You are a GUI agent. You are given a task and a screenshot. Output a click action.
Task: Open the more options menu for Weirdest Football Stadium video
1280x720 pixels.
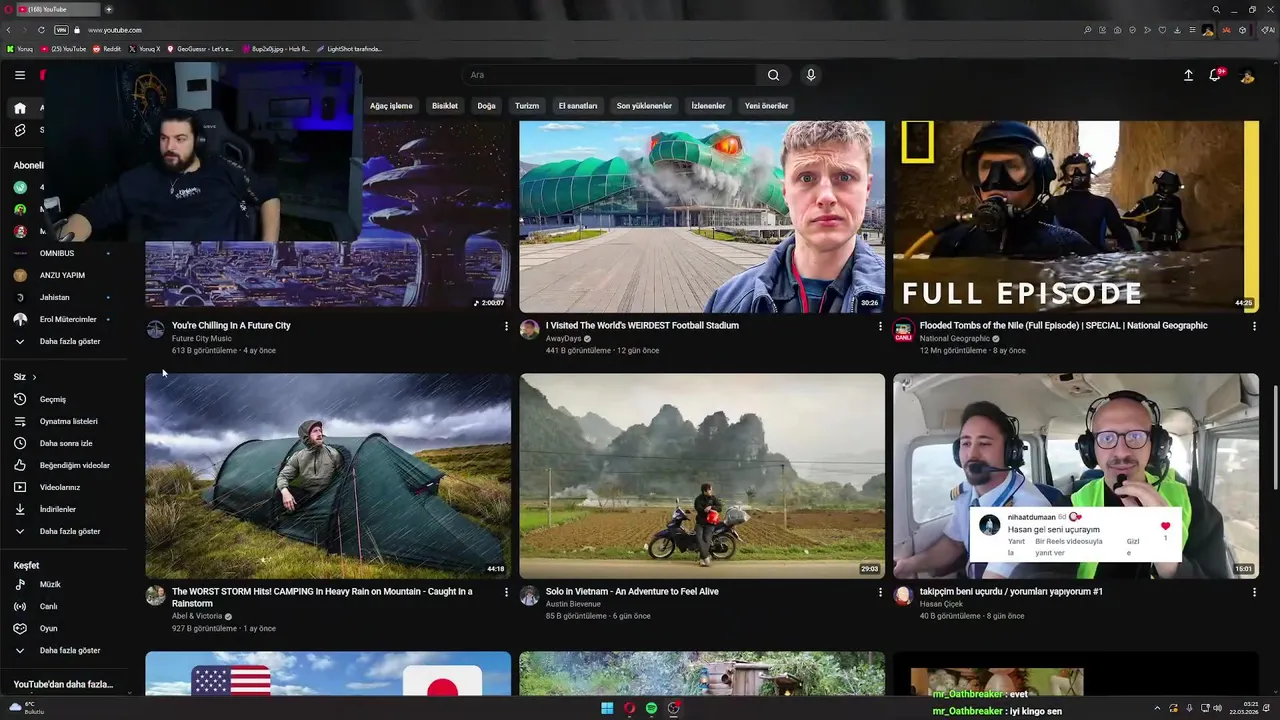880,326
